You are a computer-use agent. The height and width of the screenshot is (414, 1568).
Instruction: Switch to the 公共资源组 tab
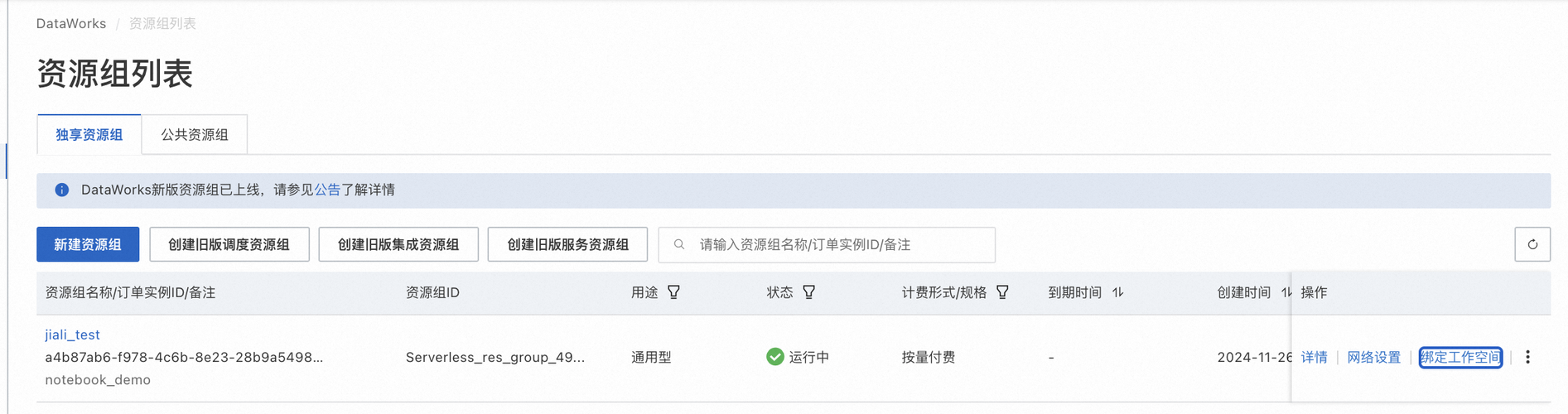click(195, 134)
